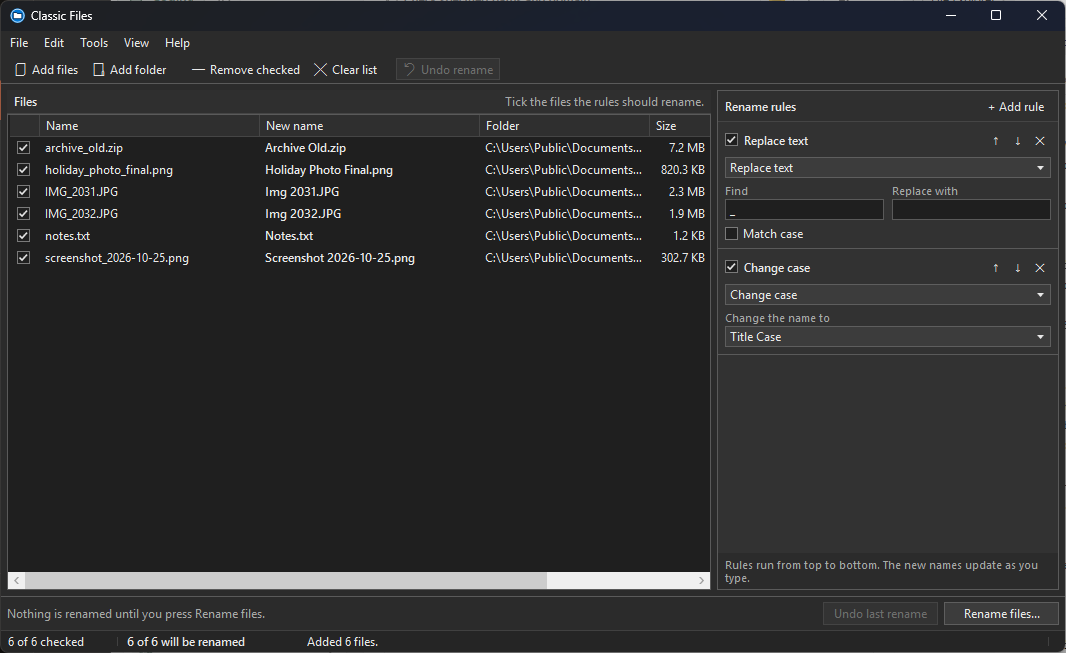Uncheck the screenshot_2026-10-25.png checkbox
Image resolution: width=1066 pixels, height=653 pixels.
(24, 258)
